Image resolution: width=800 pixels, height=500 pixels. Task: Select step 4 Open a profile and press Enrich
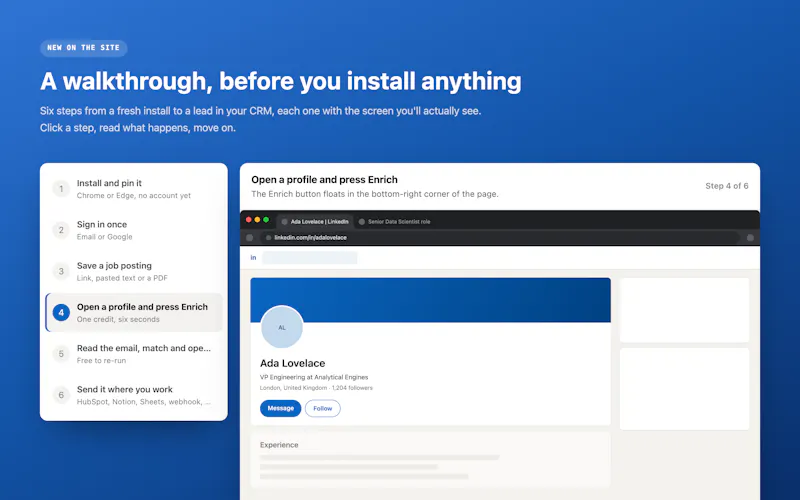(x=134, y=313)
